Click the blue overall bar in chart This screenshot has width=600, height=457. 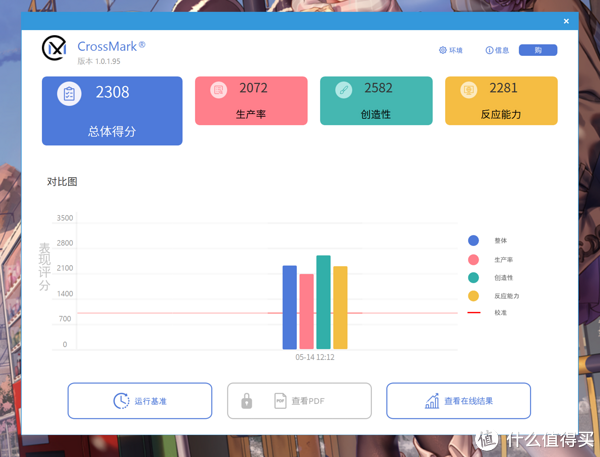290,307
